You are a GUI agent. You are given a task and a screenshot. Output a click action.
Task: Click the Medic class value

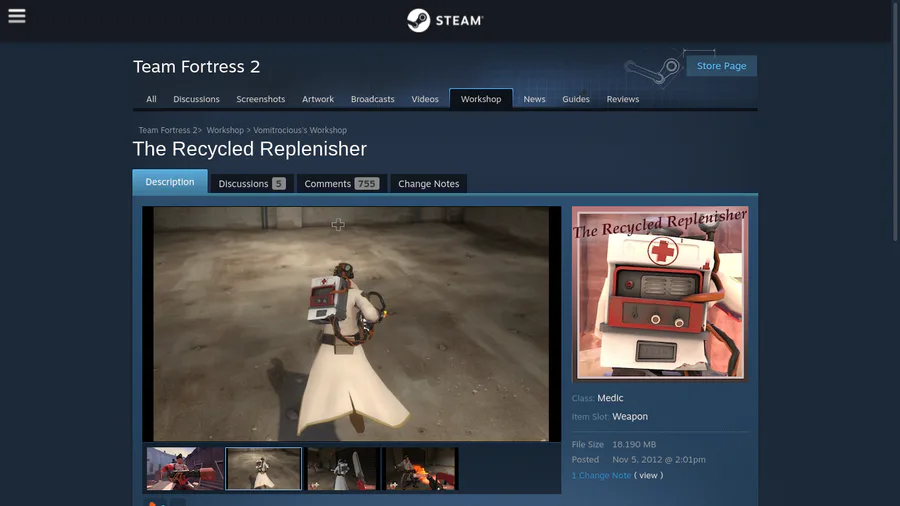coord(610,398)
